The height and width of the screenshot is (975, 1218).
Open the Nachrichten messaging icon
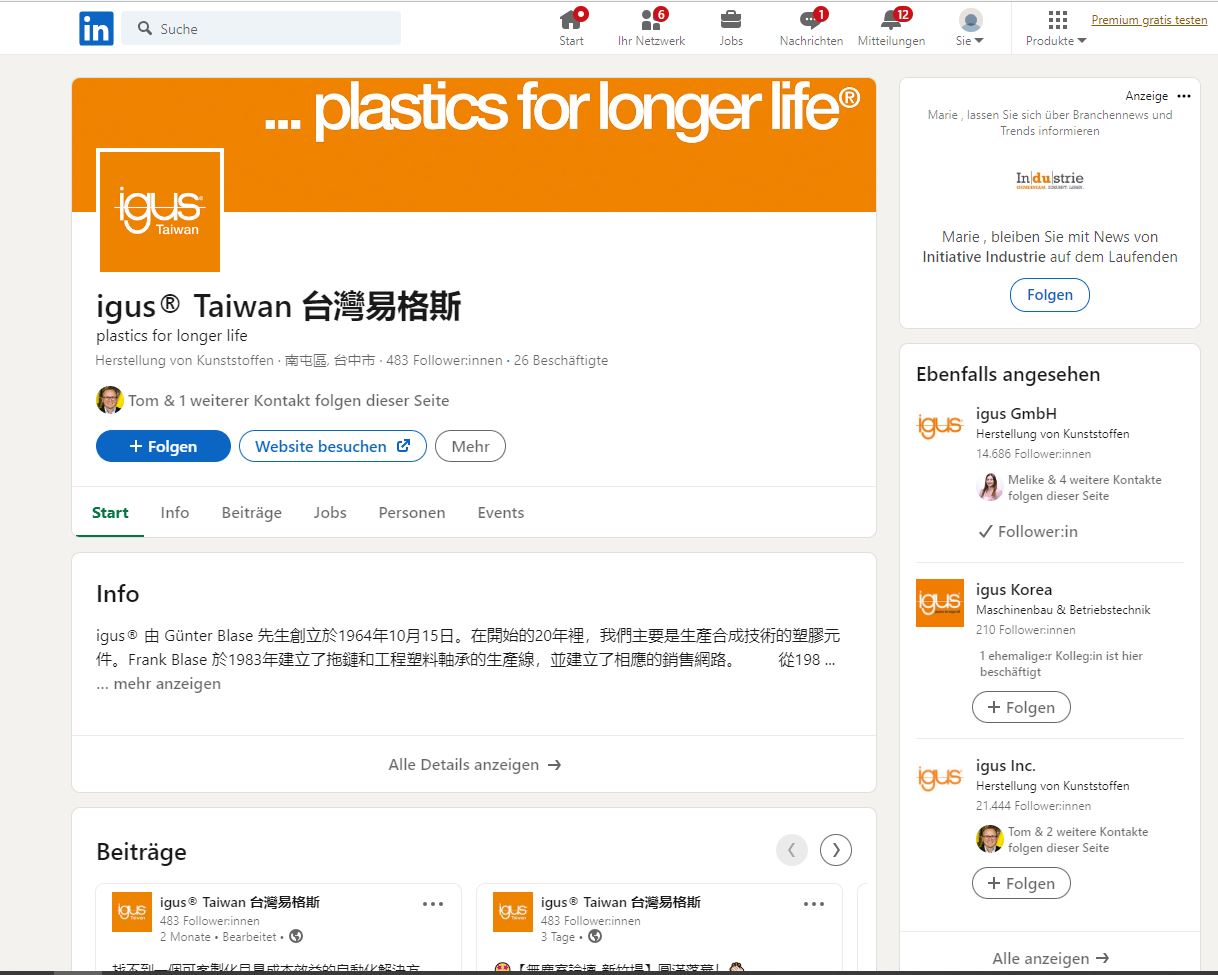tap(811, 22)
